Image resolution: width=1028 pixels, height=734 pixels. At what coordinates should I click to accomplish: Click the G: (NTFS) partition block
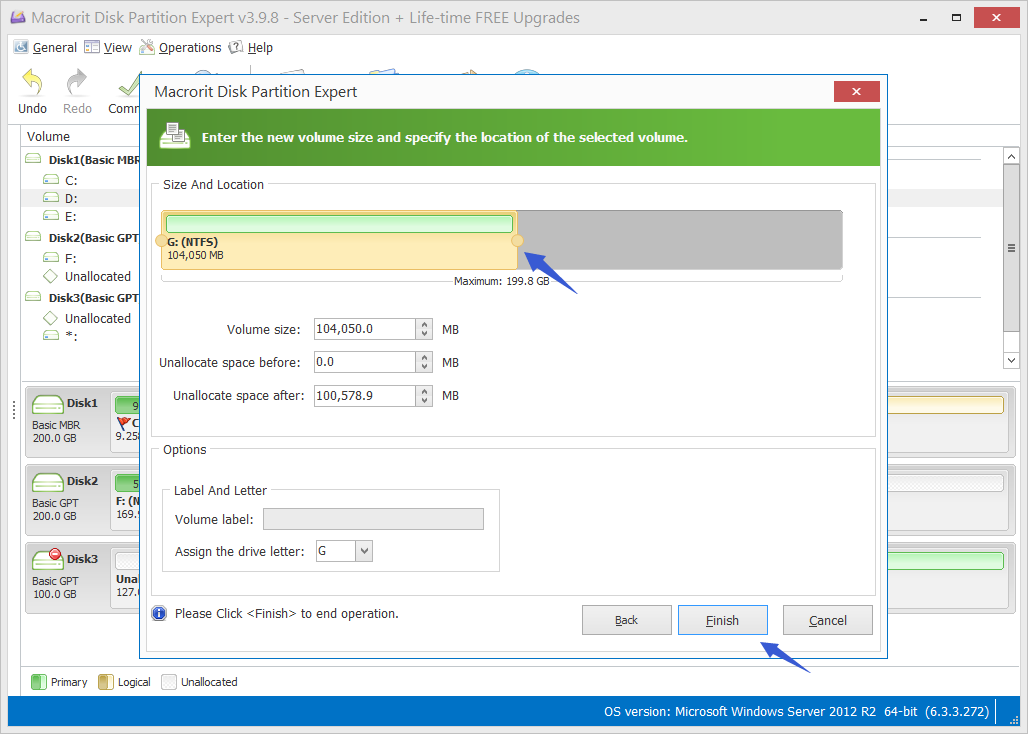pos(339,240)
